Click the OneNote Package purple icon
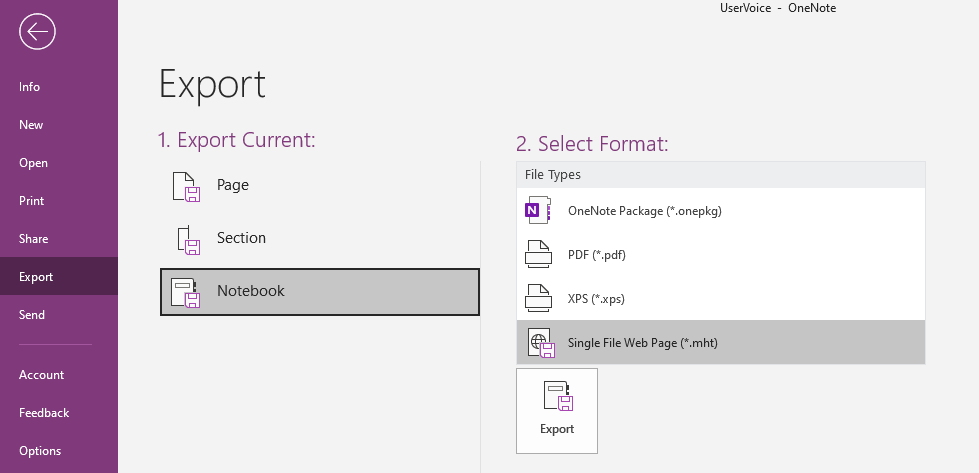This screenshot has width=979, height=473. click(538, 210)
